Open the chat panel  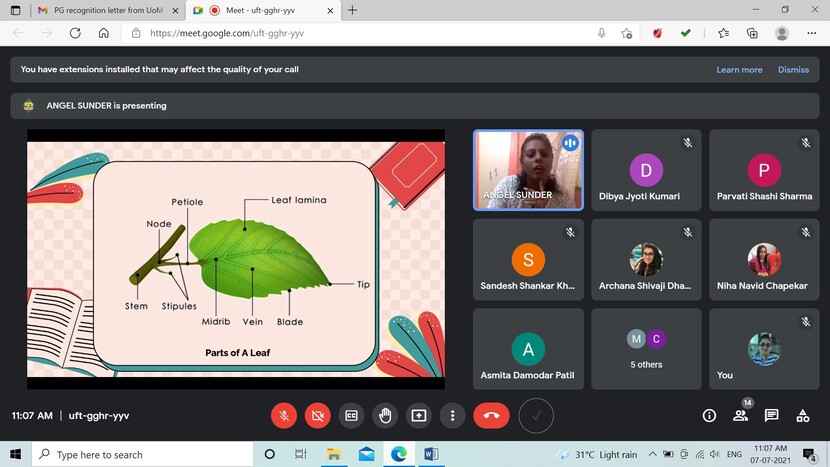pyautogui.click(x=772, y=415)
